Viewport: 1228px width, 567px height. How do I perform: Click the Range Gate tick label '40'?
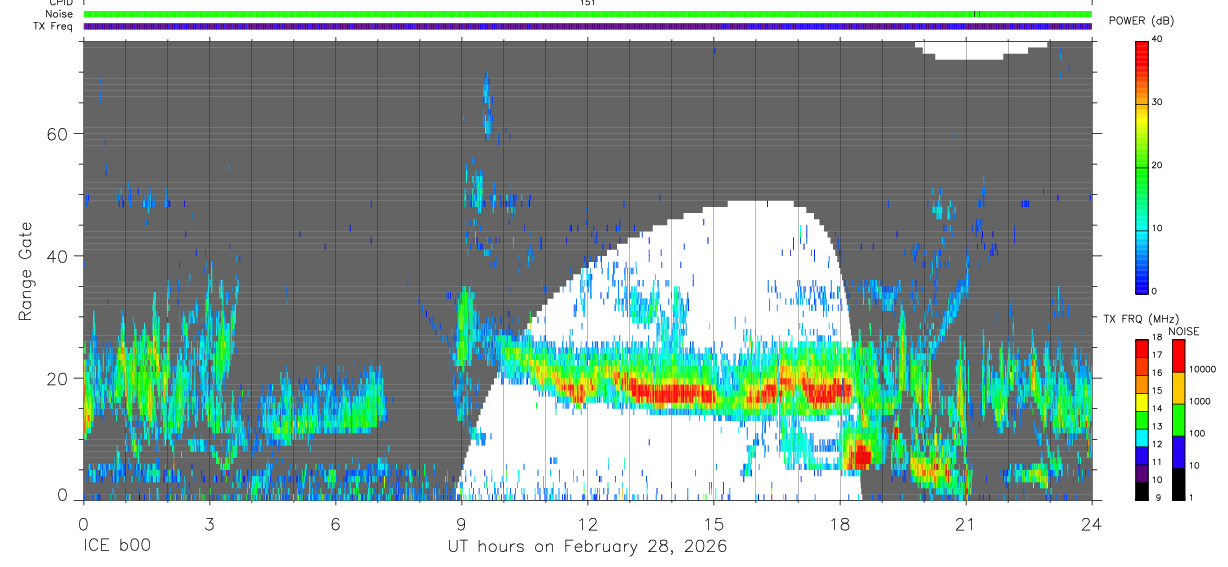coord(57,256)
